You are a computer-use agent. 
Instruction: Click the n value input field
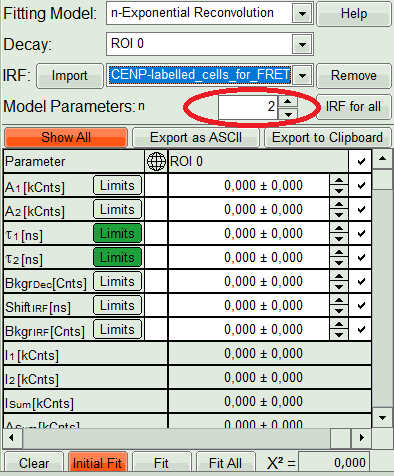click(x=248, y=107)
